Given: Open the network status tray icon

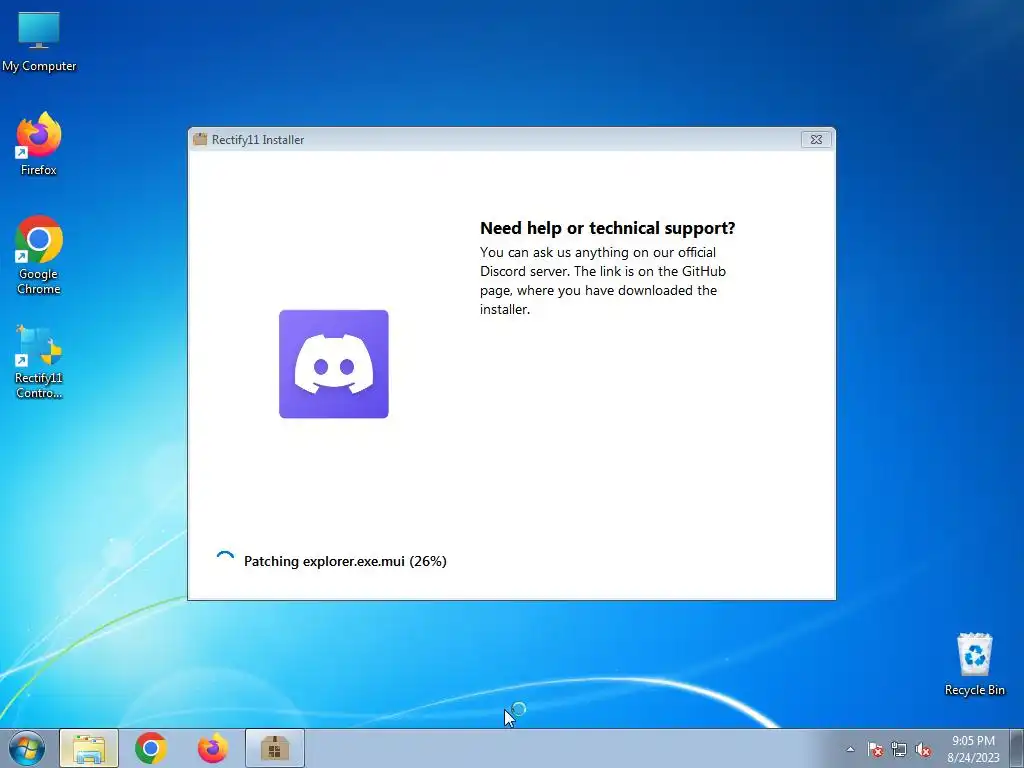Looking at the screenshot, I should 899,749.
